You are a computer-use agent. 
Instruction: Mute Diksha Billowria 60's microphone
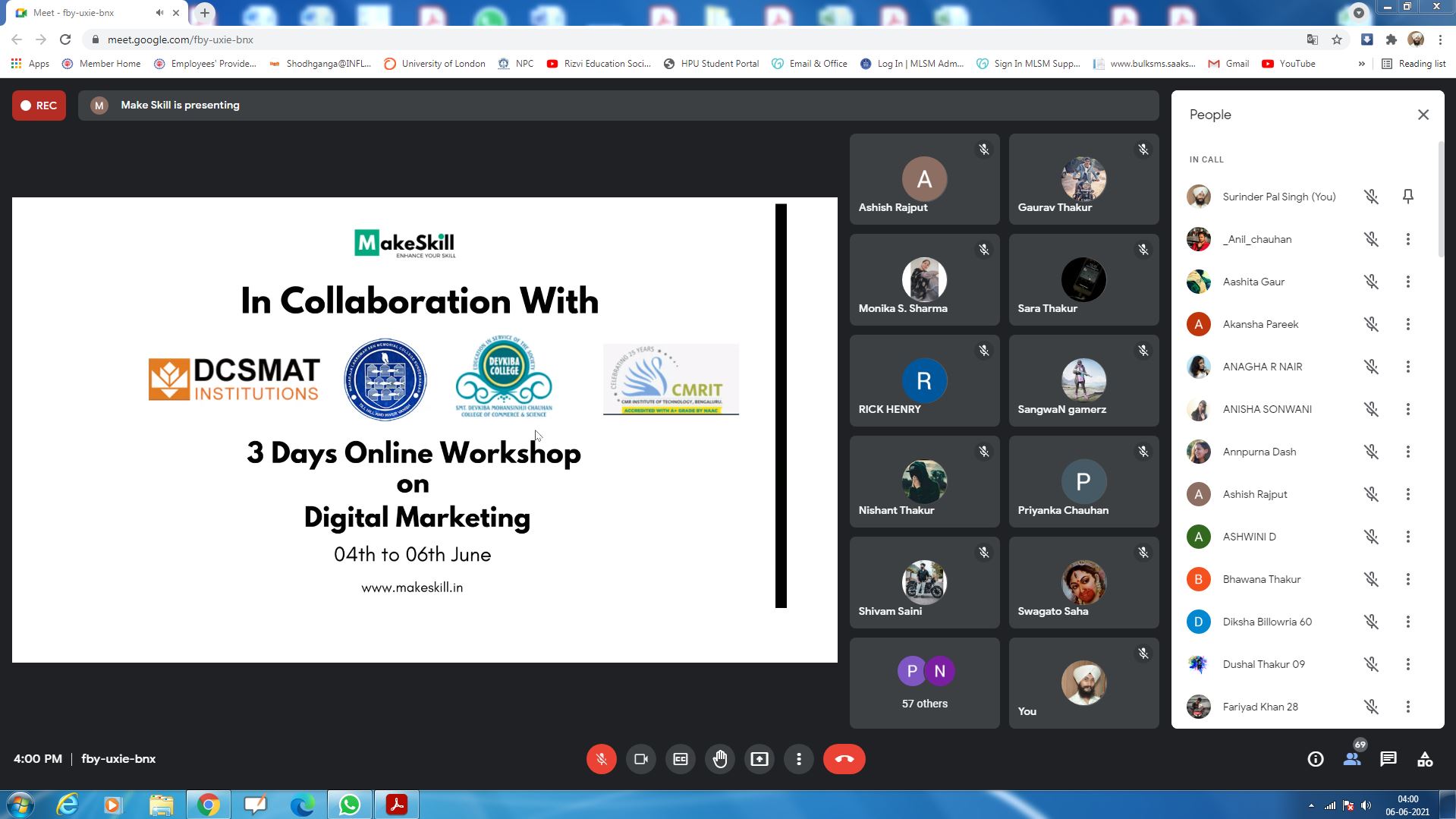click(1371, 622)
